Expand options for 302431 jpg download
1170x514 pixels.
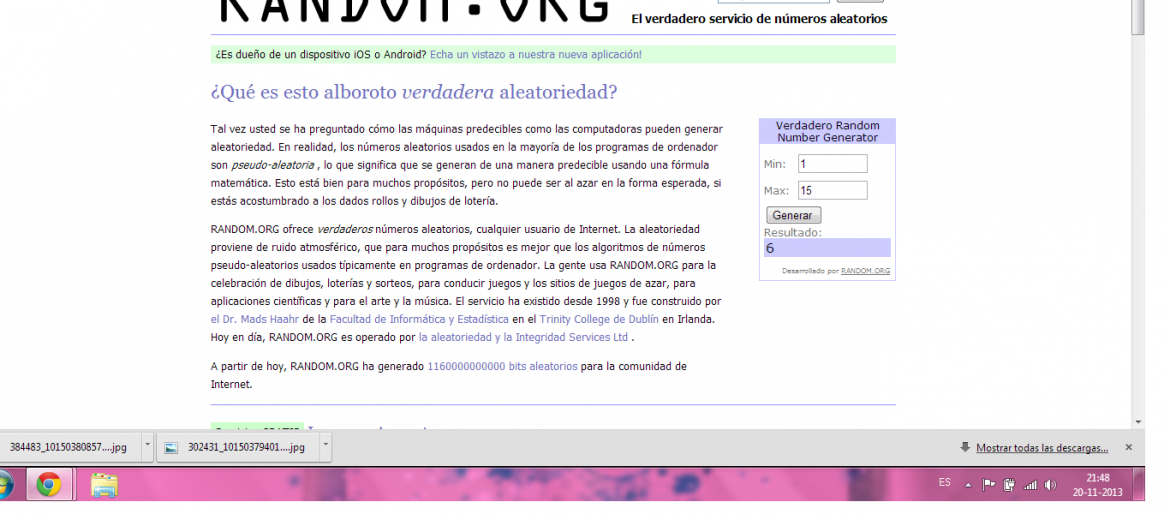point(325,447)
